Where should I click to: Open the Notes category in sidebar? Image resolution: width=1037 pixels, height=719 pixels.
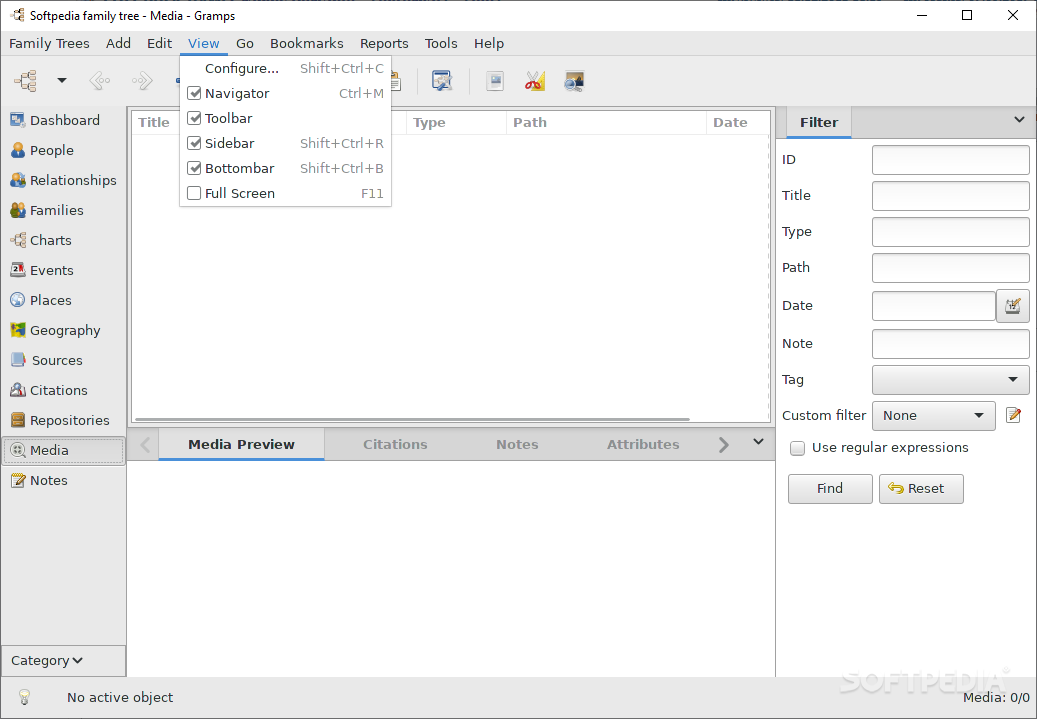tap(63, 480)
